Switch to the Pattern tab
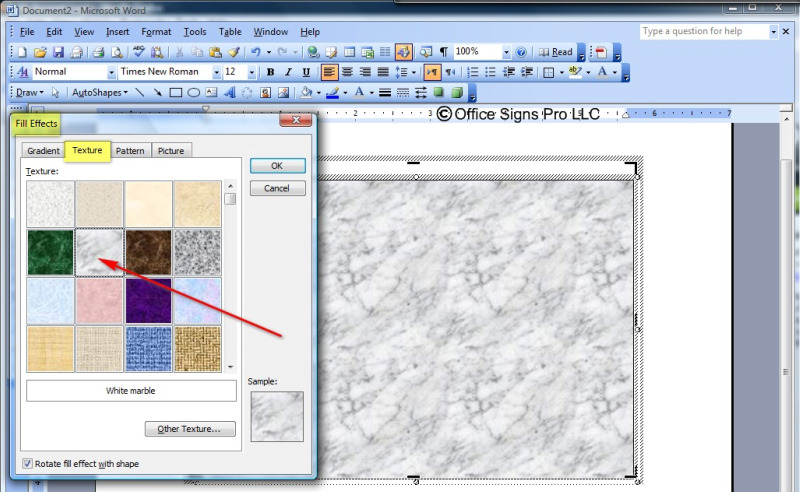This screenshot has width=800, height=492. point(130,151)
